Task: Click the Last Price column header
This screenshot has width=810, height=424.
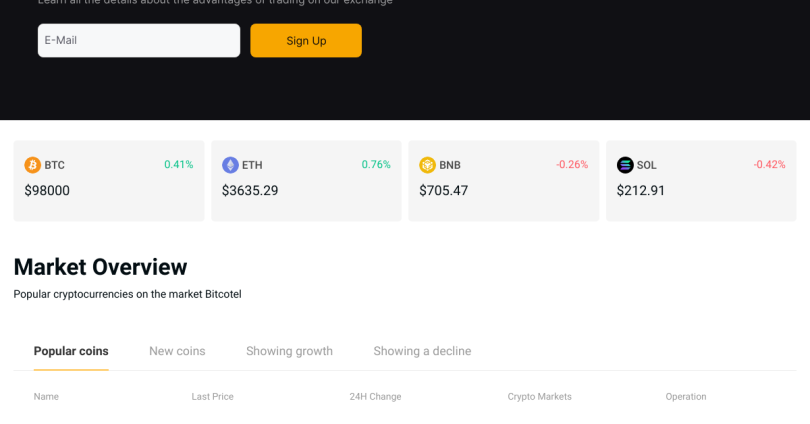Action: point(212,397)
